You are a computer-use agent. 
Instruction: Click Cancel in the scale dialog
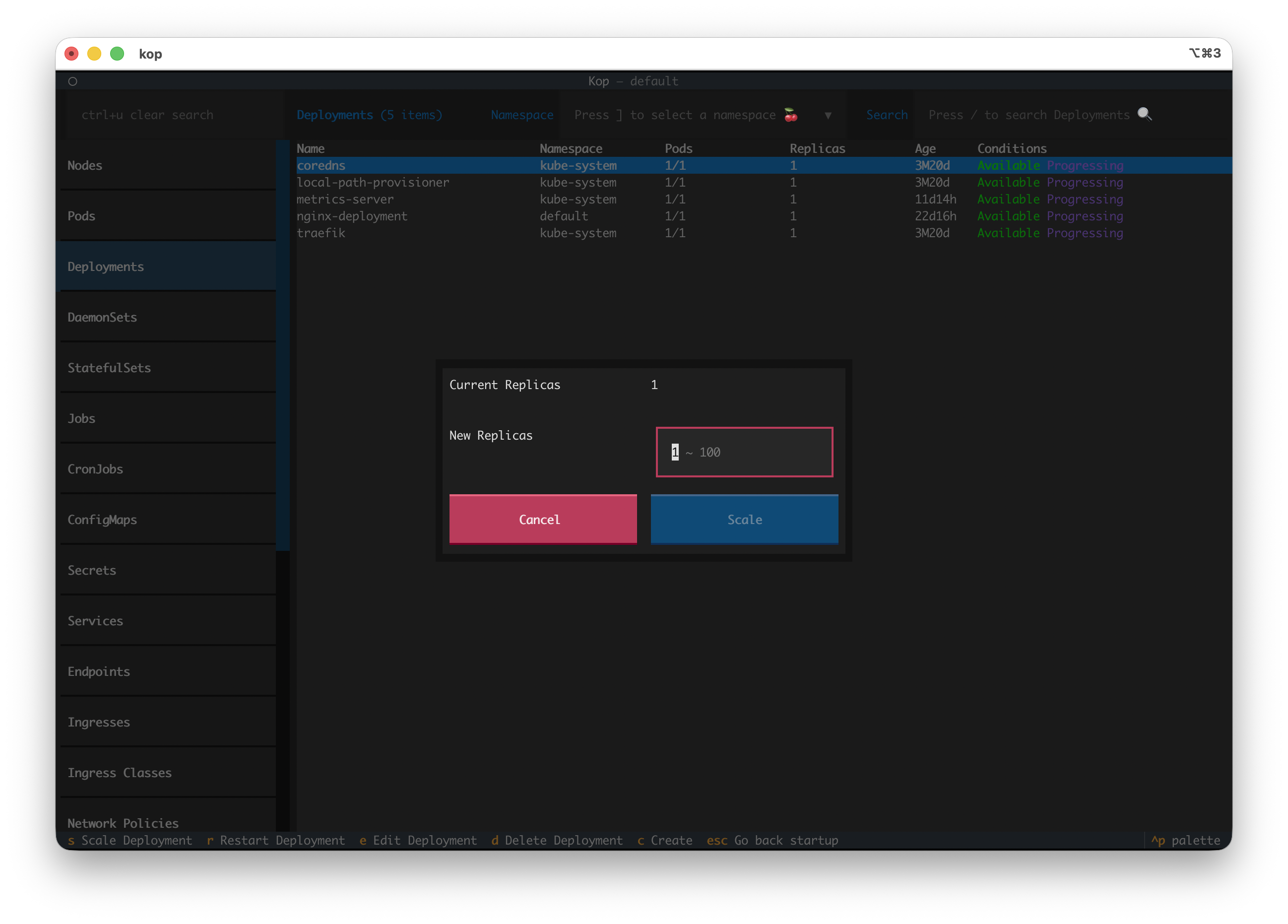(x=543, y=519)
